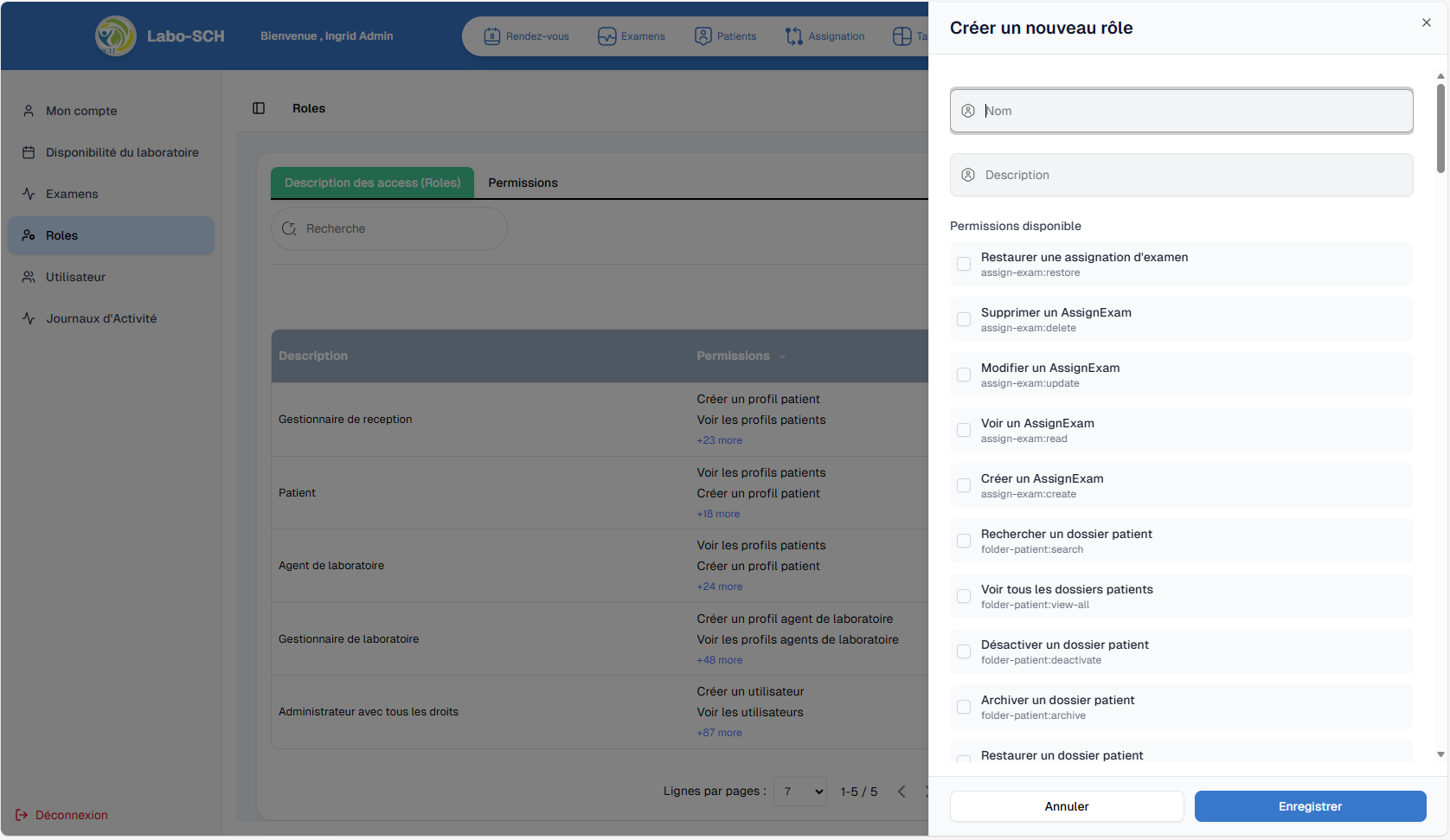Expand +87 more permissions for Administrateur
The image size is (1450, 840).
click(x=719, y=733)
